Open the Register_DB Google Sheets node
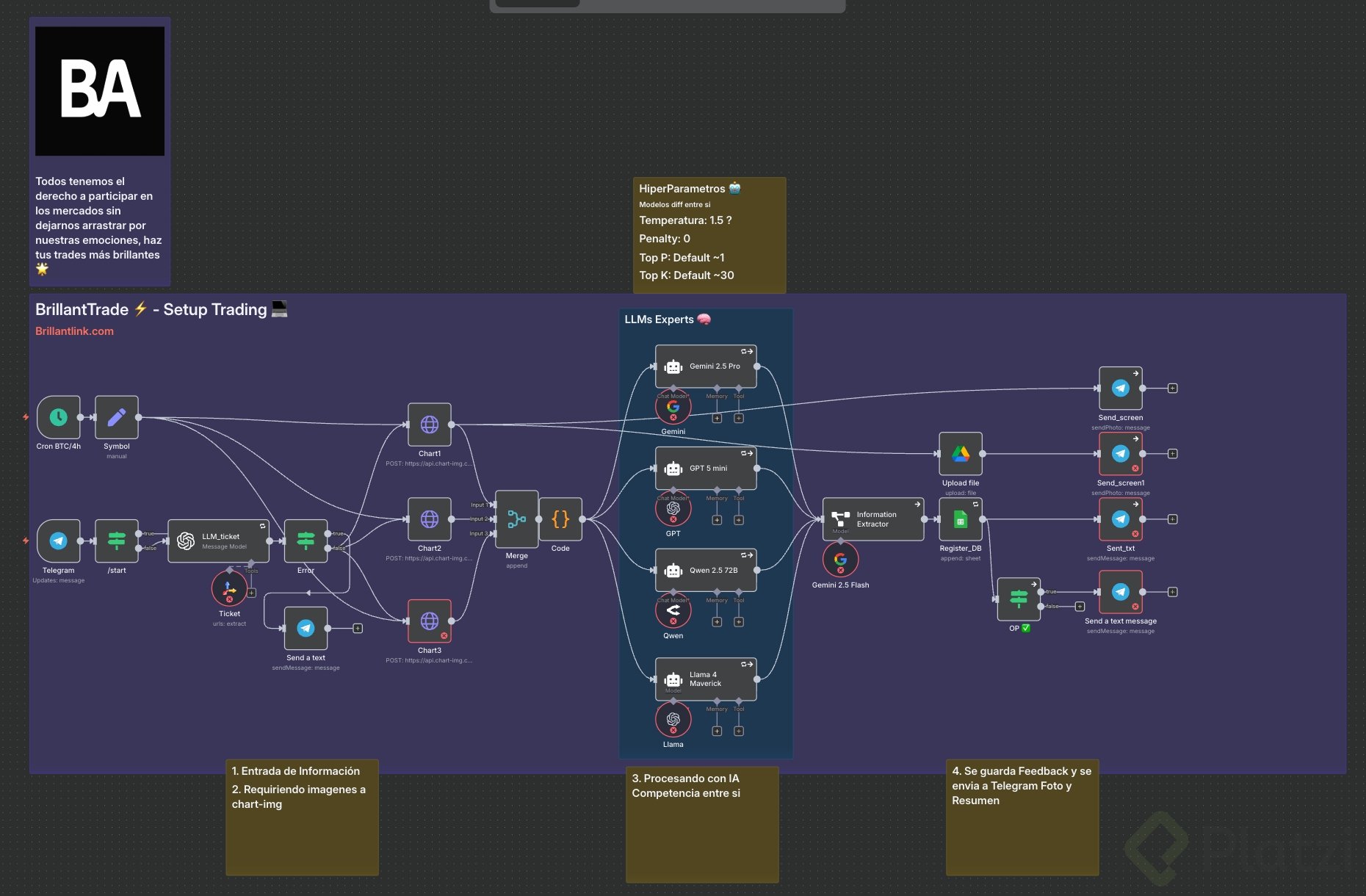 pyautogui.click(x=961, y=519)
